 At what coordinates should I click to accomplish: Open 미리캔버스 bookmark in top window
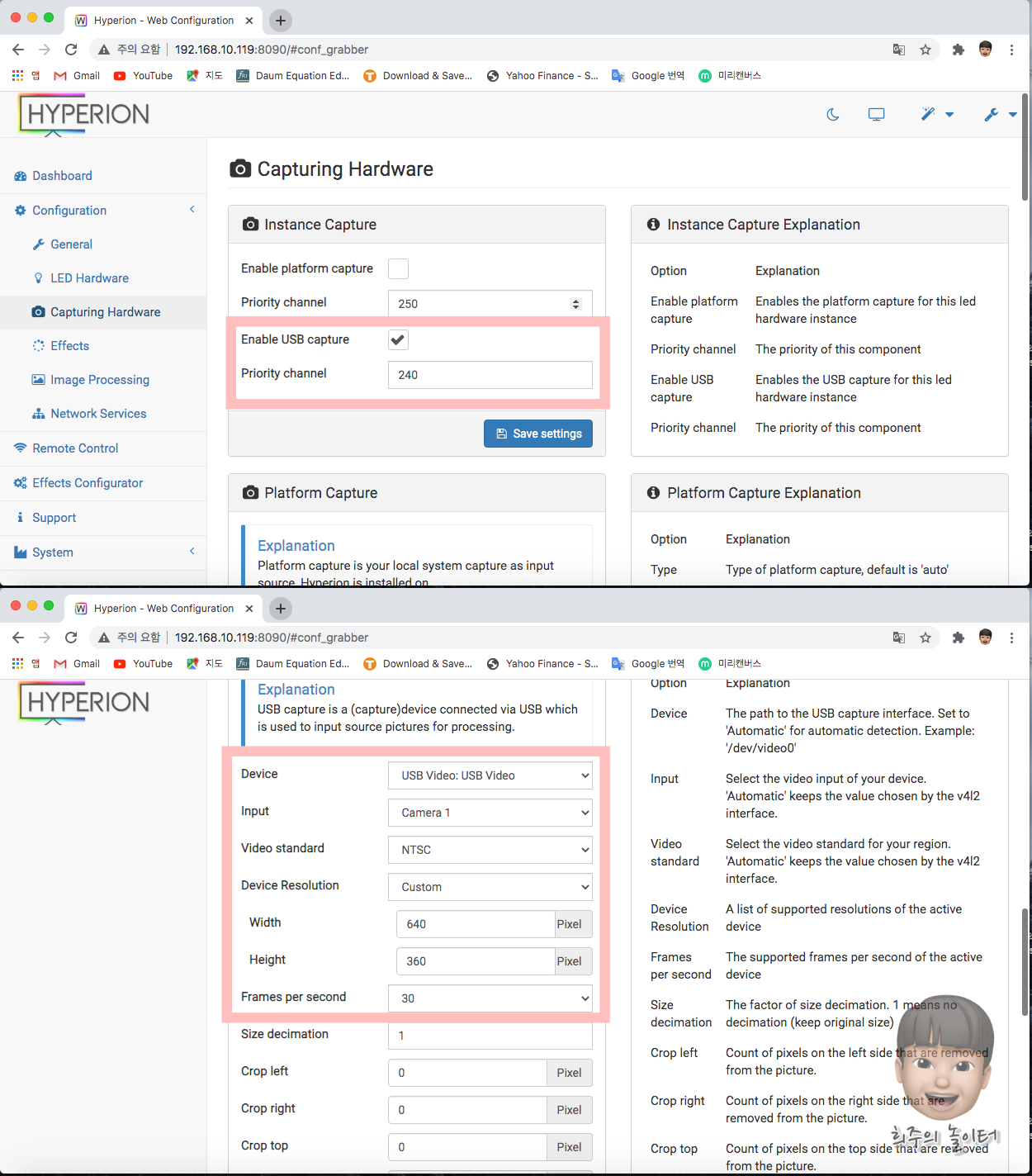pyautogui.click(x=730, y=75)
